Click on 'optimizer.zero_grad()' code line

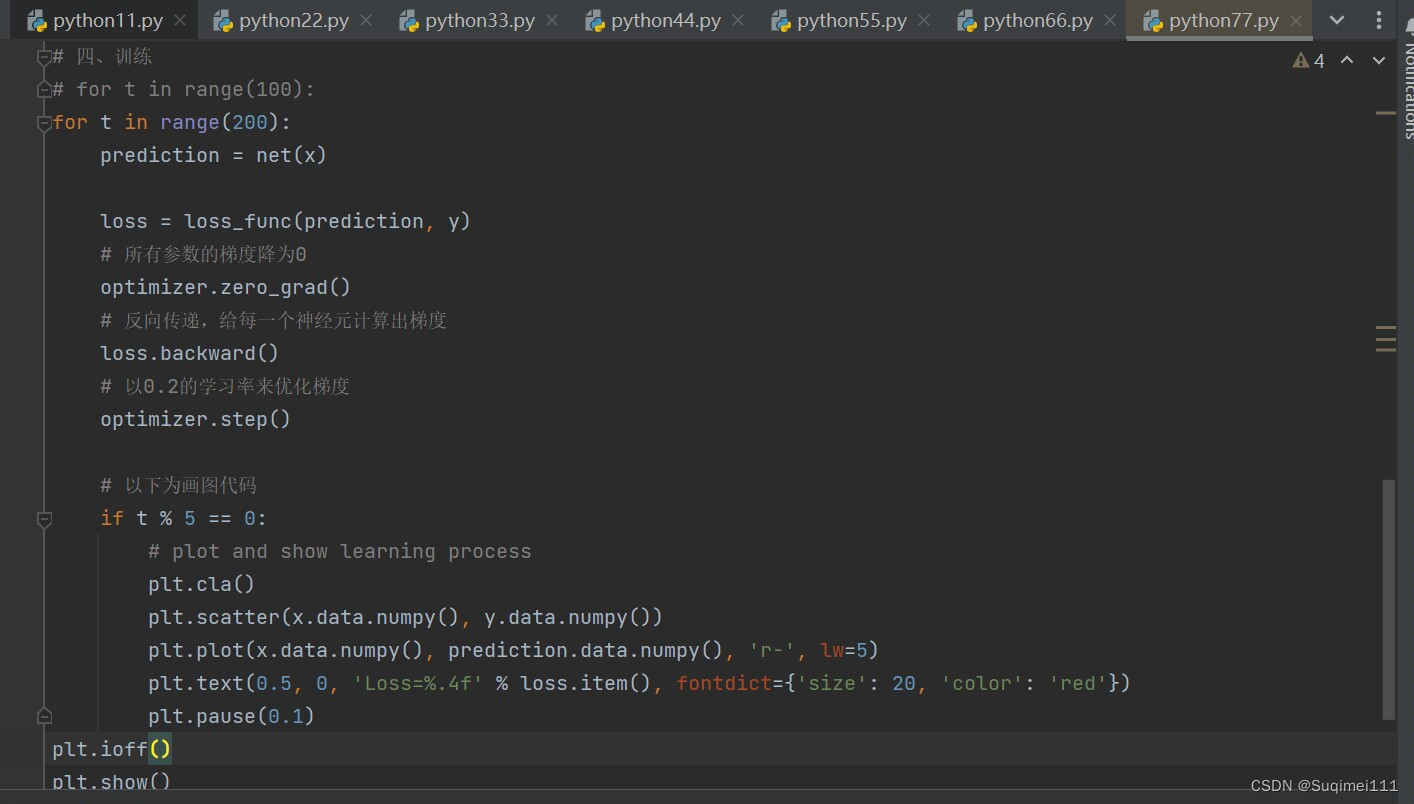click(x=225, y=287)
